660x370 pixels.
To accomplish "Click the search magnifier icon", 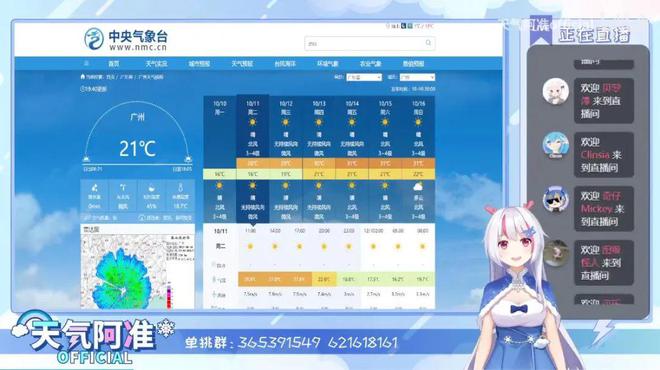I will point(428,43).
